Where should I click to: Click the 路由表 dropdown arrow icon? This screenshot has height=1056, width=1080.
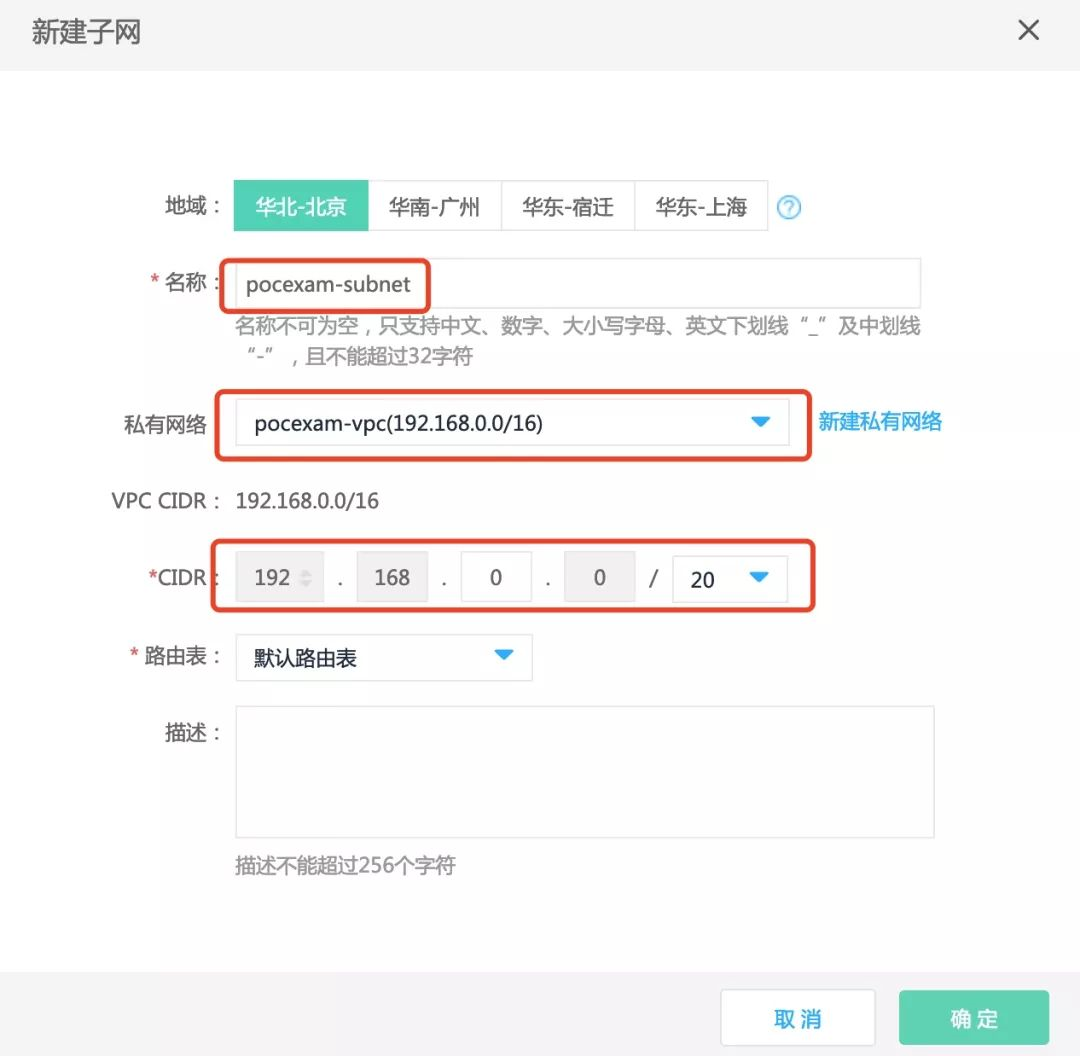click(505, 657)
